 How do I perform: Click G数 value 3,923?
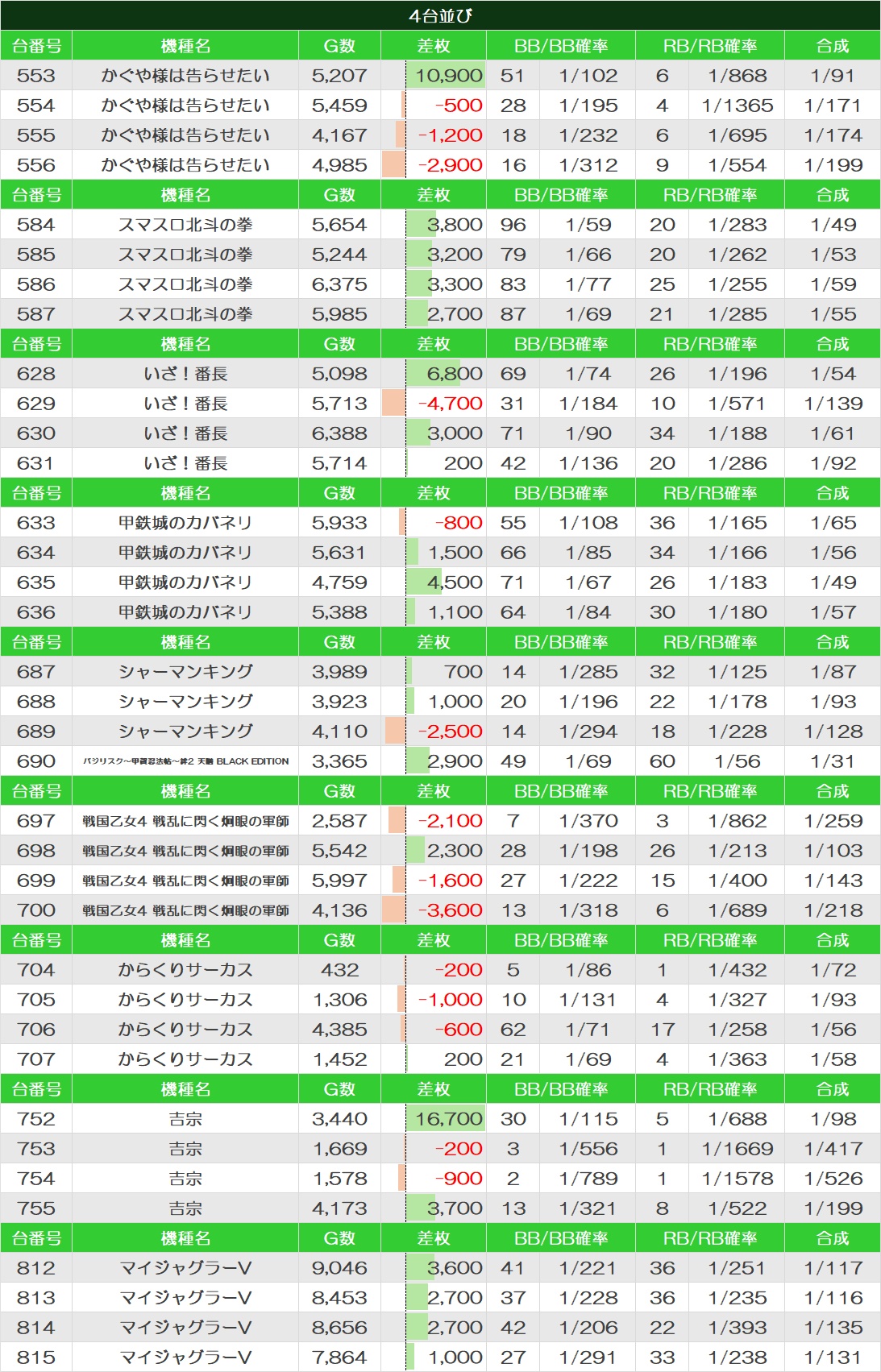339,702
